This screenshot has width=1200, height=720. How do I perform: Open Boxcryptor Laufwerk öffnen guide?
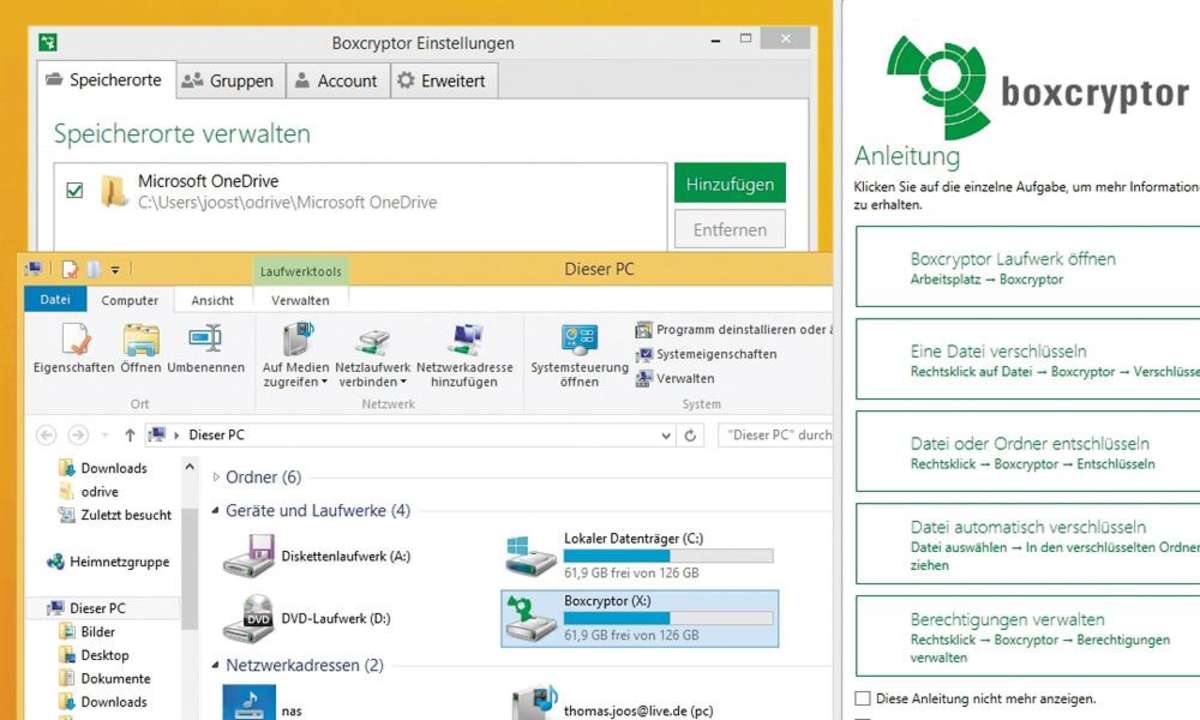click(1028, 266)
